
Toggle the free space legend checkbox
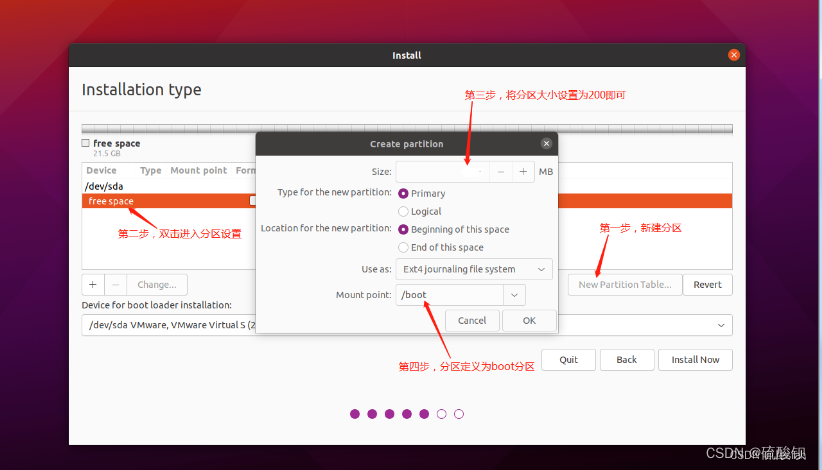click(85, 143)
